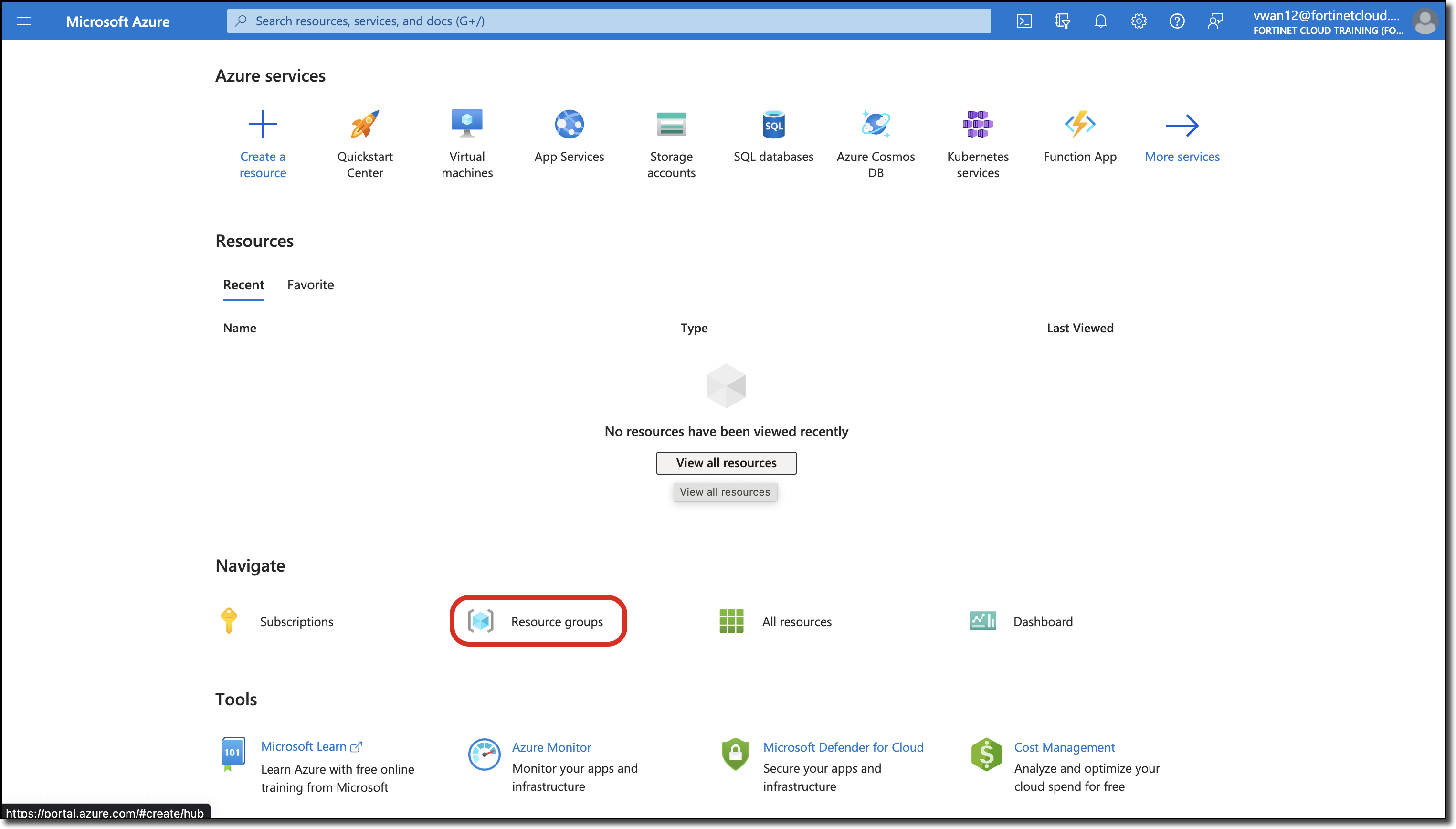Click the All resources grid icon

click(731, 621)
